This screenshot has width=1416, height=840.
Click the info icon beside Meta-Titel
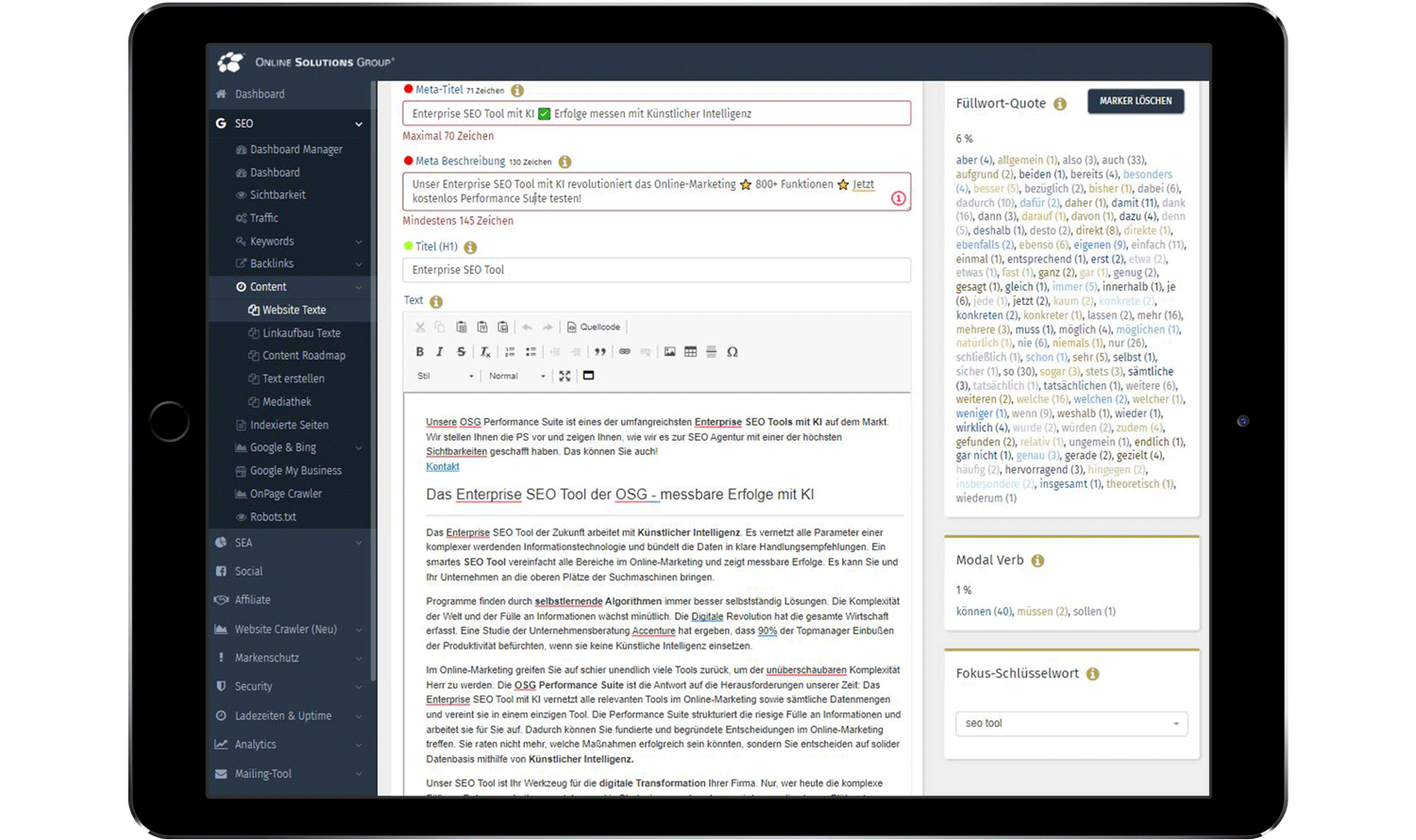point(517,91)
